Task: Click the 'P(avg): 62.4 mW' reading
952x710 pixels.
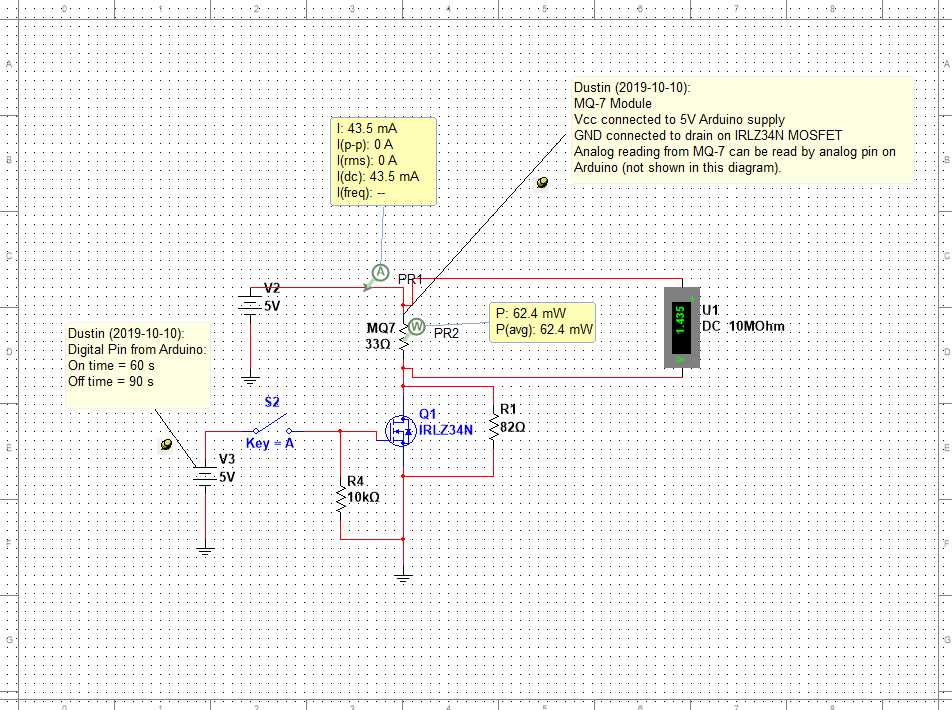Action: pos(544,330)
